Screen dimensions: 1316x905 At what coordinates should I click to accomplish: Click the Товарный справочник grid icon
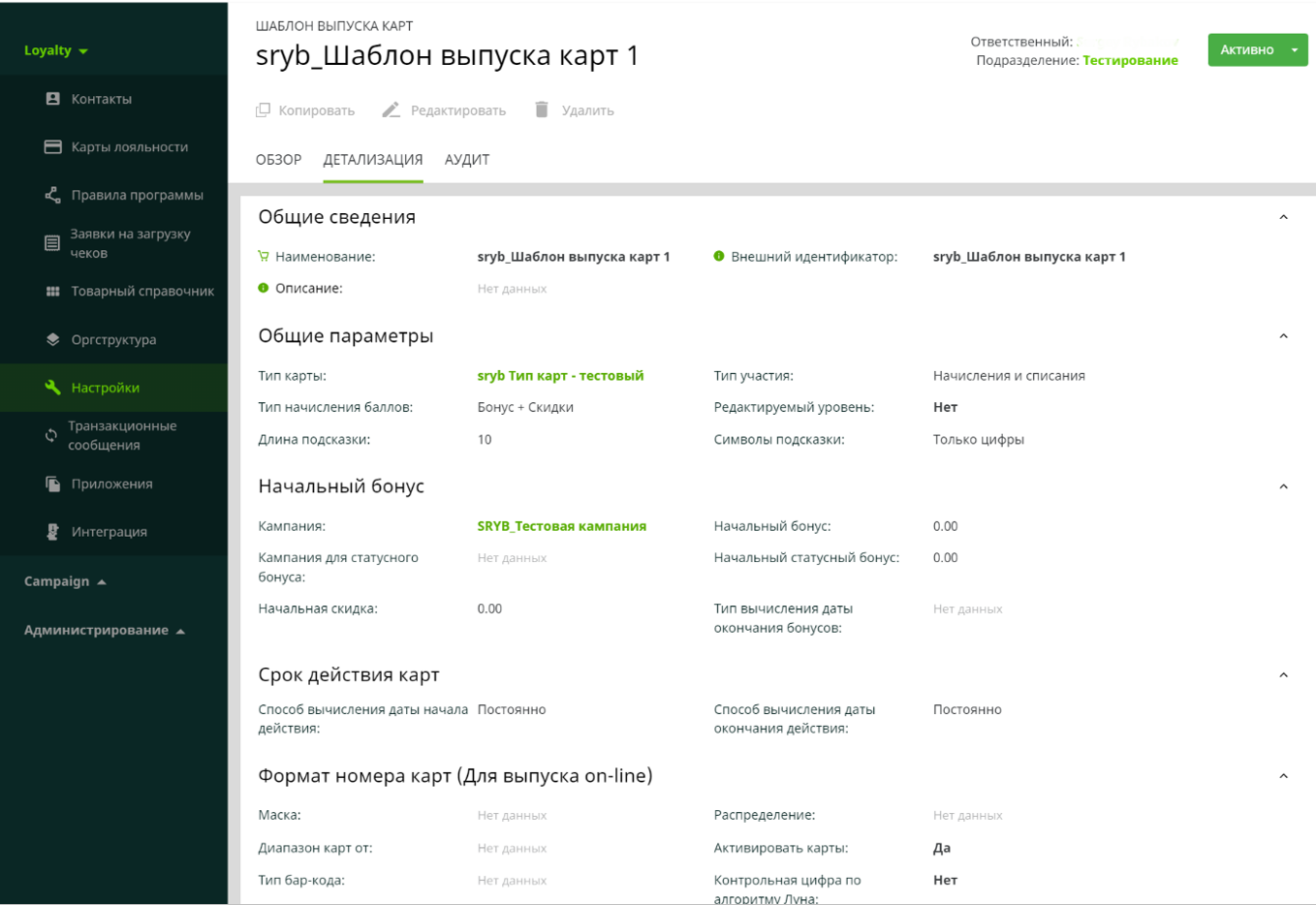53,292
